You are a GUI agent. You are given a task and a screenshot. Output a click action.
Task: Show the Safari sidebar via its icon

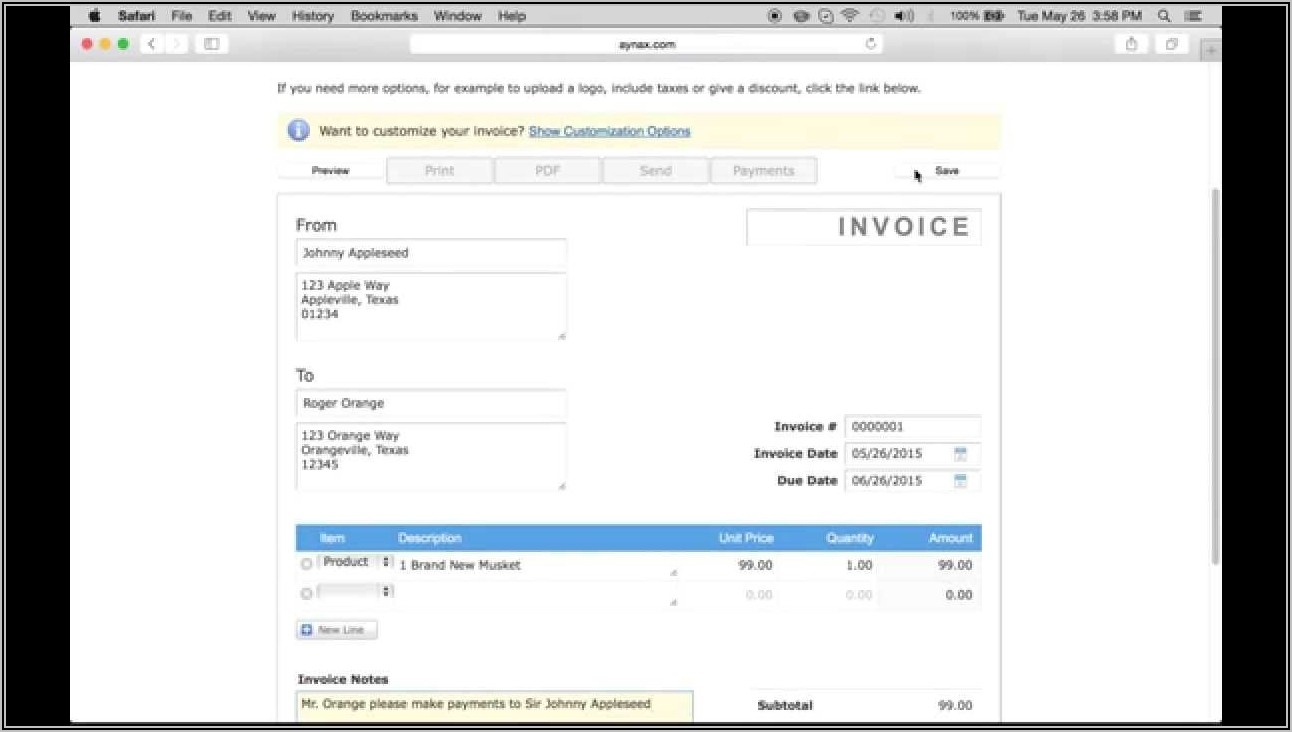tap(210, 44)
